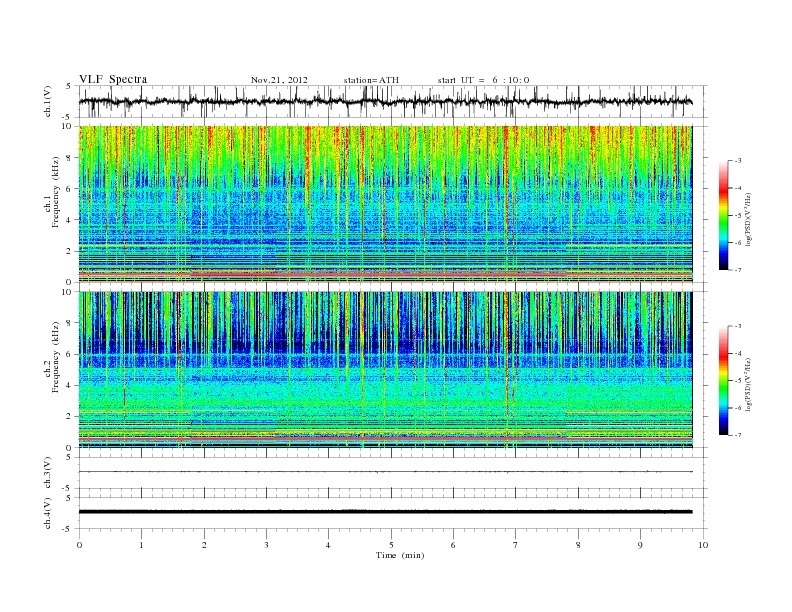Click time axis tick label "6" at bottom
Screen dimensions: 792x612
click(x=453, y=545)
